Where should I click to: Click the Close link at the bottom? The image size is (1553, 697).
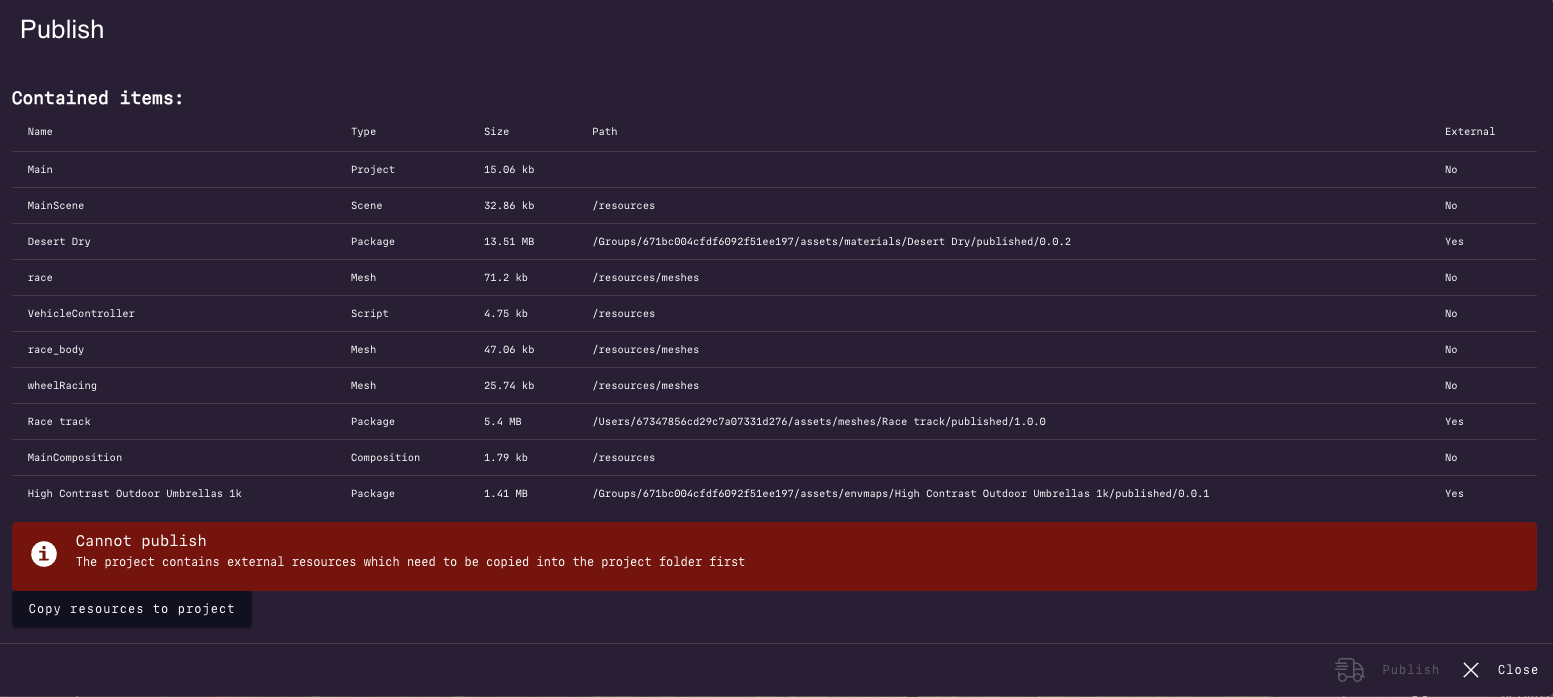coord(1518,670)
